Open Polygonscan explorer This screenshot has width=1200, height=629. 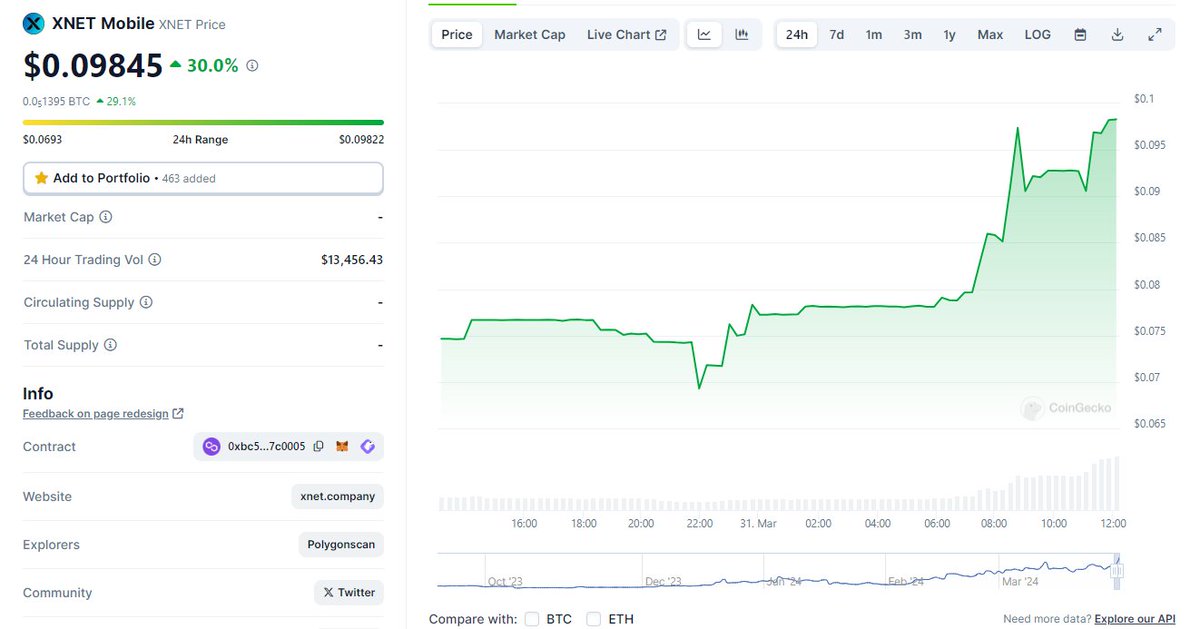click(x=341, y=545)
